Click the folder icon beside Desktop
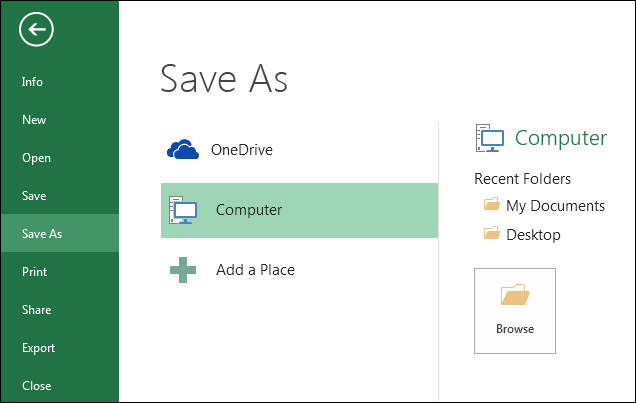Viewport: 636px width, 403px height. pyautogui.click(x=491, y=234)
